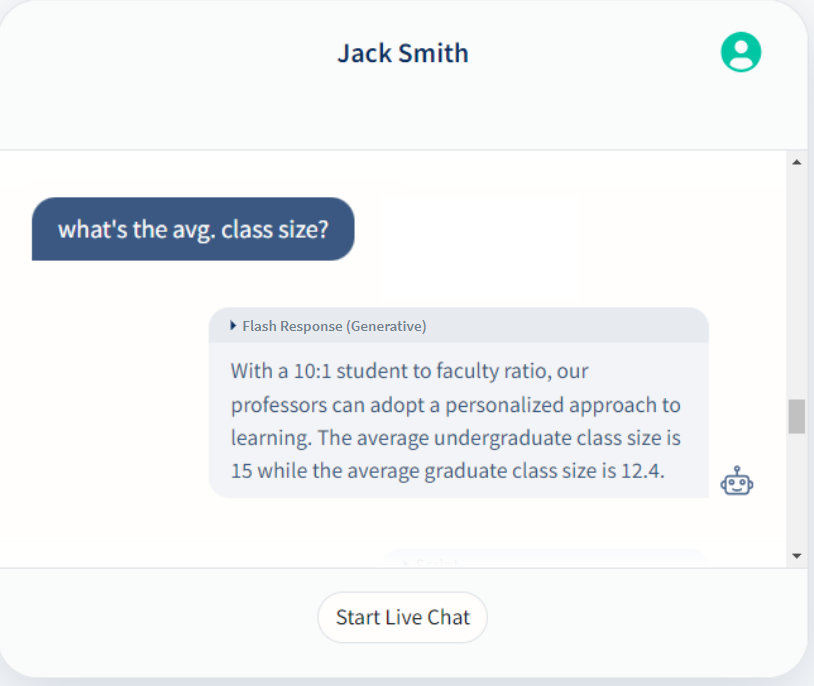Select the "what's the avg. class size?" message
Screen dimensions: 814x686
193,229
